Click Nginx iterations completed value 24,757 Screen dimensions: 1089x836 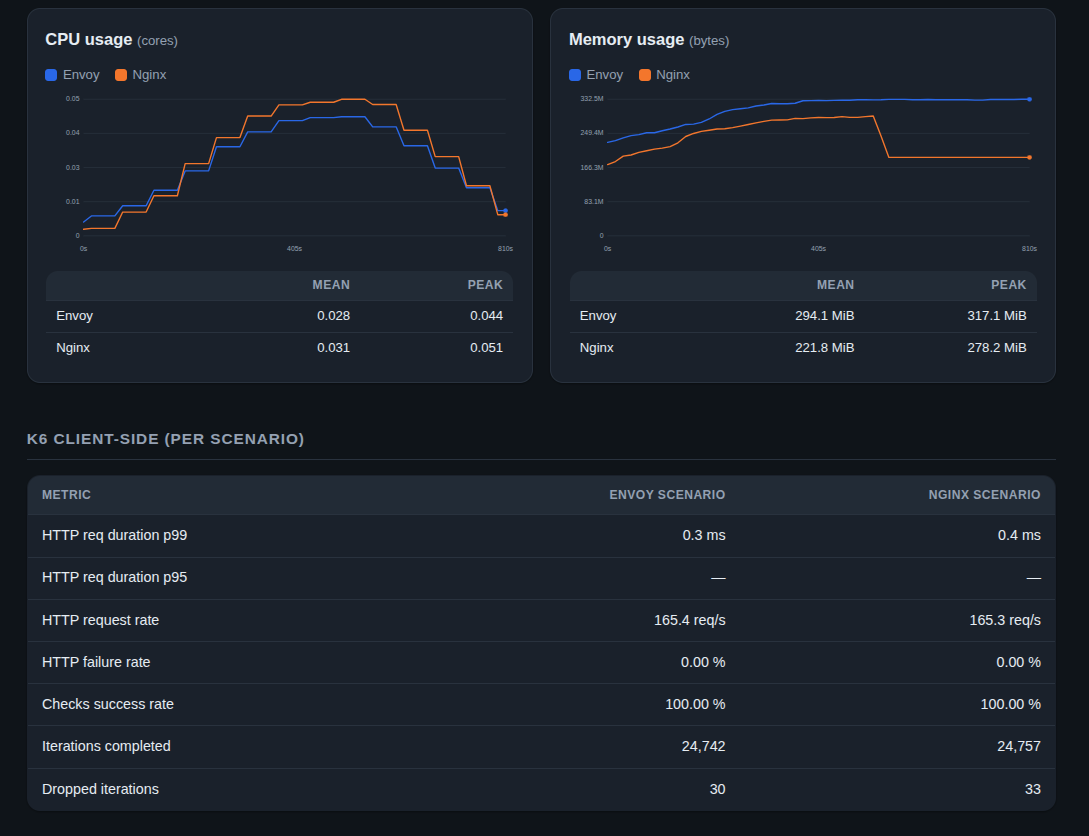coord(1019,746)
